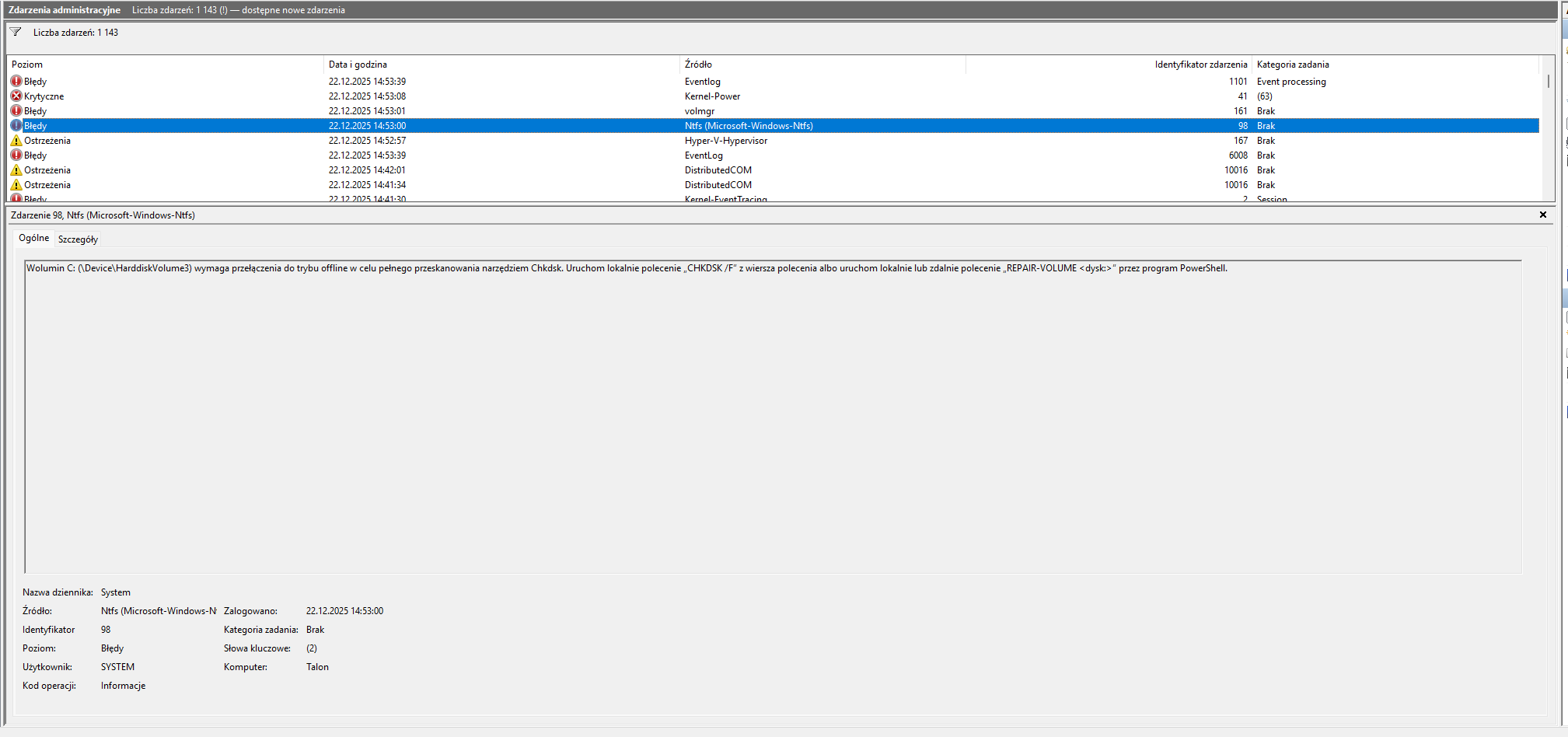Click the Kod operacji value Informacje
The image size is (1568, 737).
[x=123, y=686]
